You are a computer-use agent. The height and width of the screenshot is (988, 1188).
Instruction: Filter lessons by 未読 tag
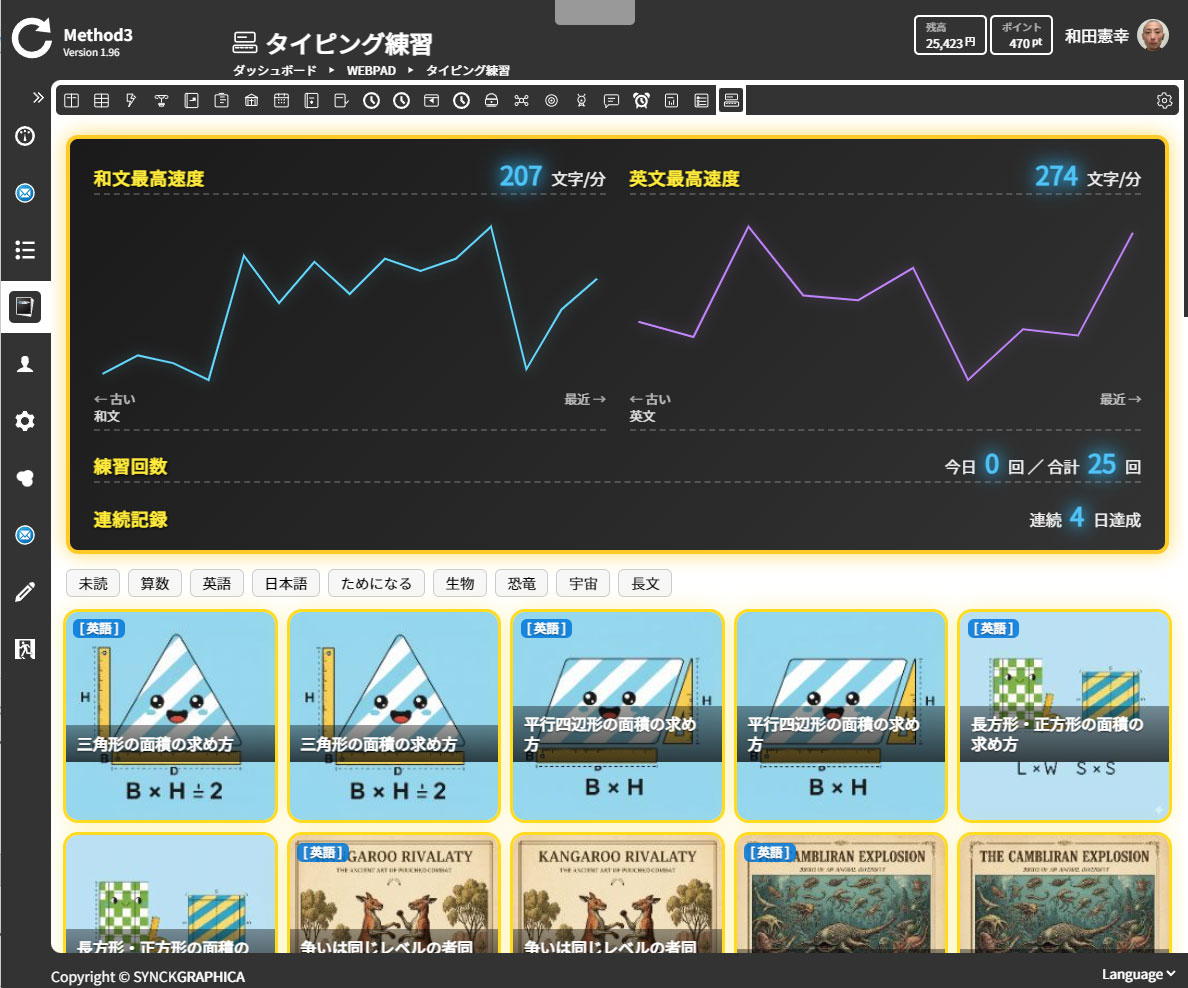93,583
